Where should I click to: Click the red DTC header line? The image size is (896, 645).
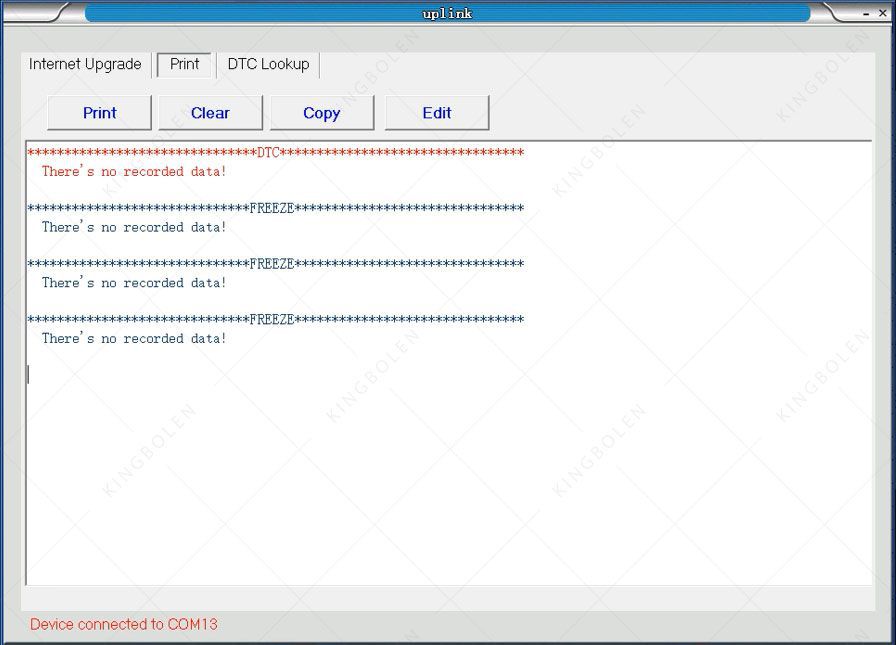pos(275,153)
